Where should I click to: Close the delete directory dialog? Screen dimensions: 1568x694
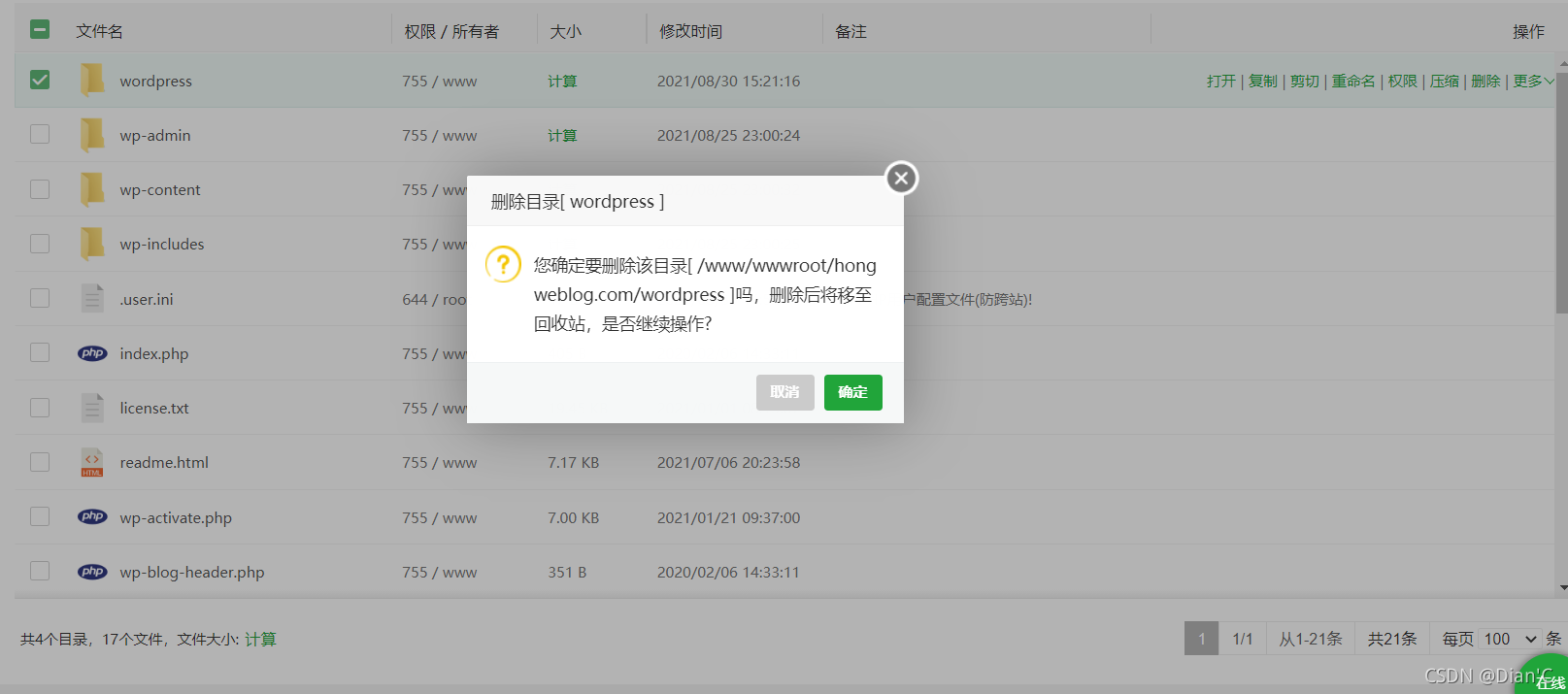(901, 178)
